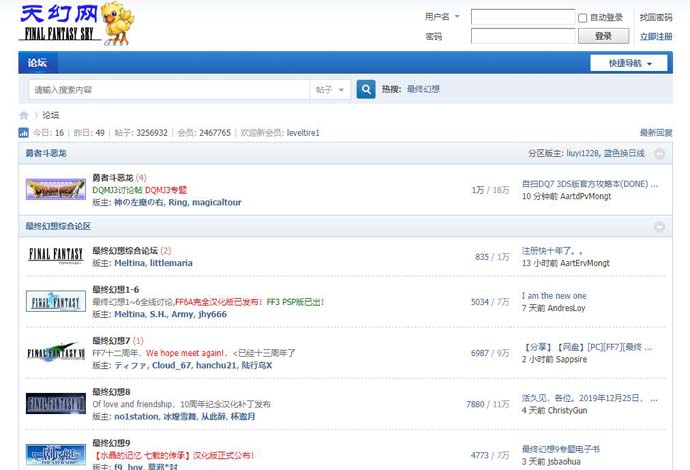Screen dimensions: 690x470
Task: Open the 最终幻想9 forum title
Action: click(x=111, y=443)
